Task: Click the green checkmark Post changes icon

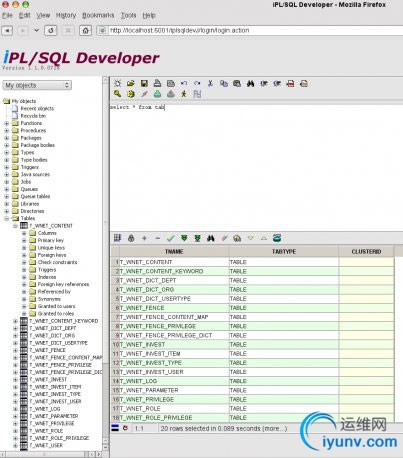Action: pyautogui.click(x=171, y=238)
